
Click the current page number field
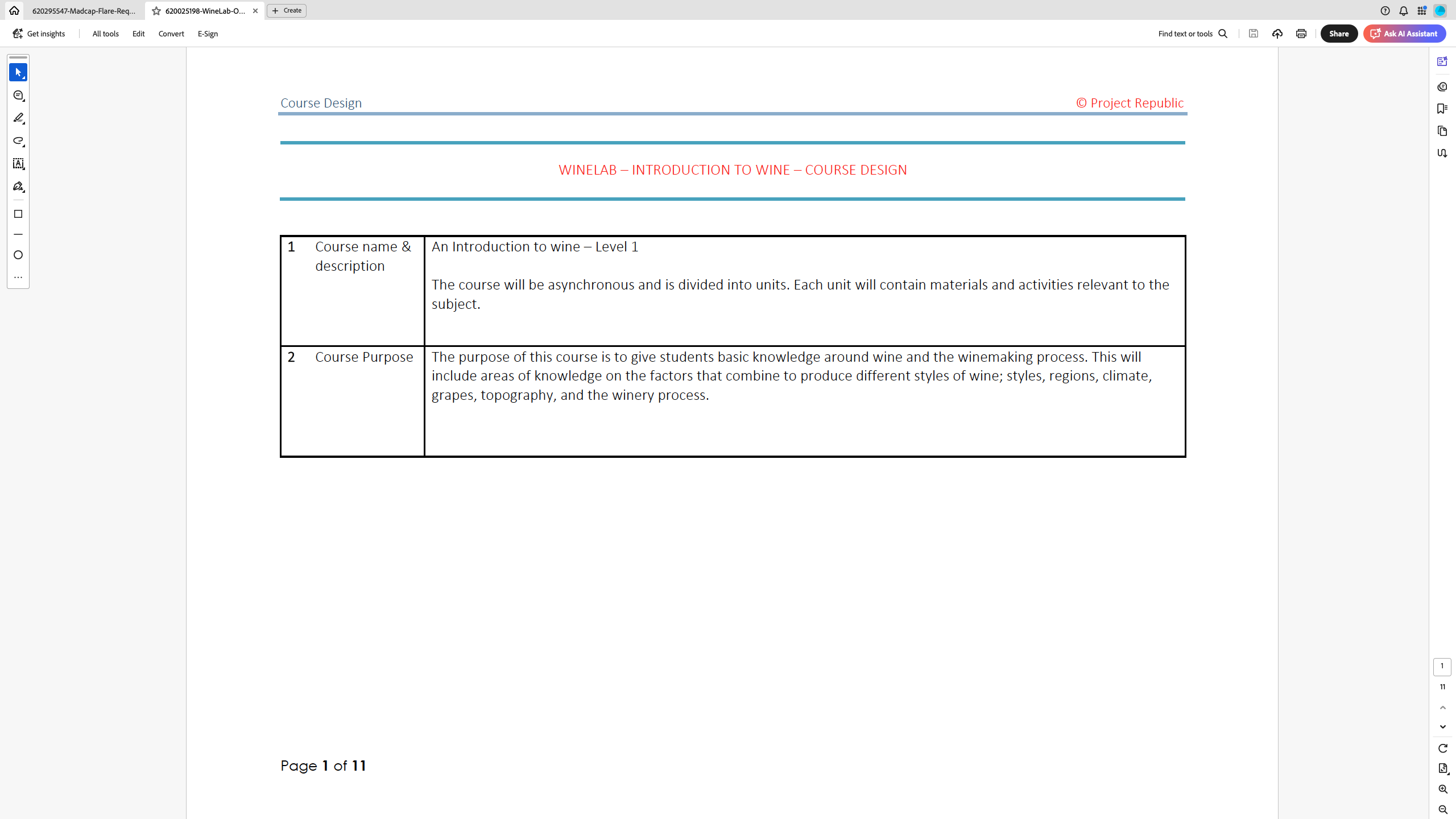click(1442, 666)
